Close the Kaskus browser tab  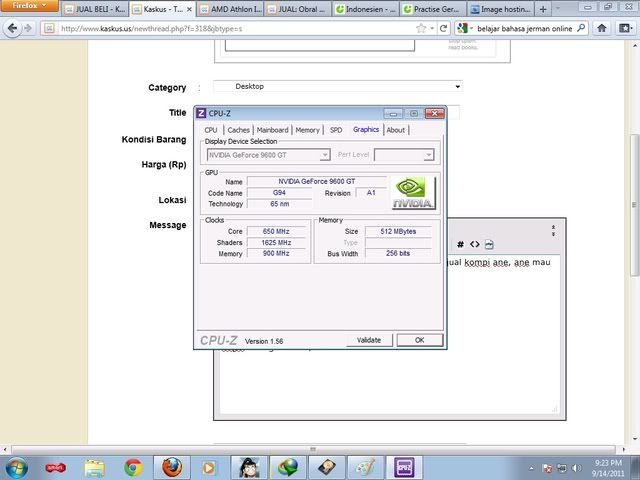[x=189, y=9]
